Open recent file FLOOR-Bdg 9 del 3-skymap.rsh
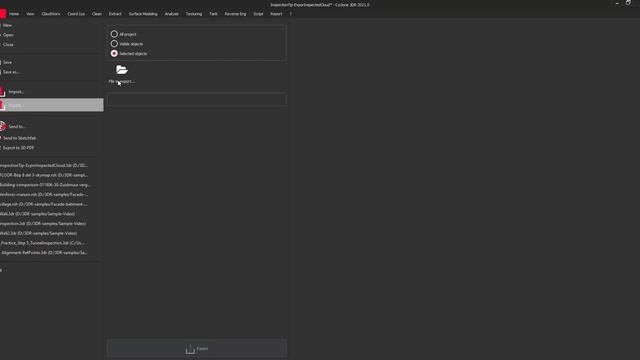This screenshot has height=360, width=640. (x=44, y=175)
